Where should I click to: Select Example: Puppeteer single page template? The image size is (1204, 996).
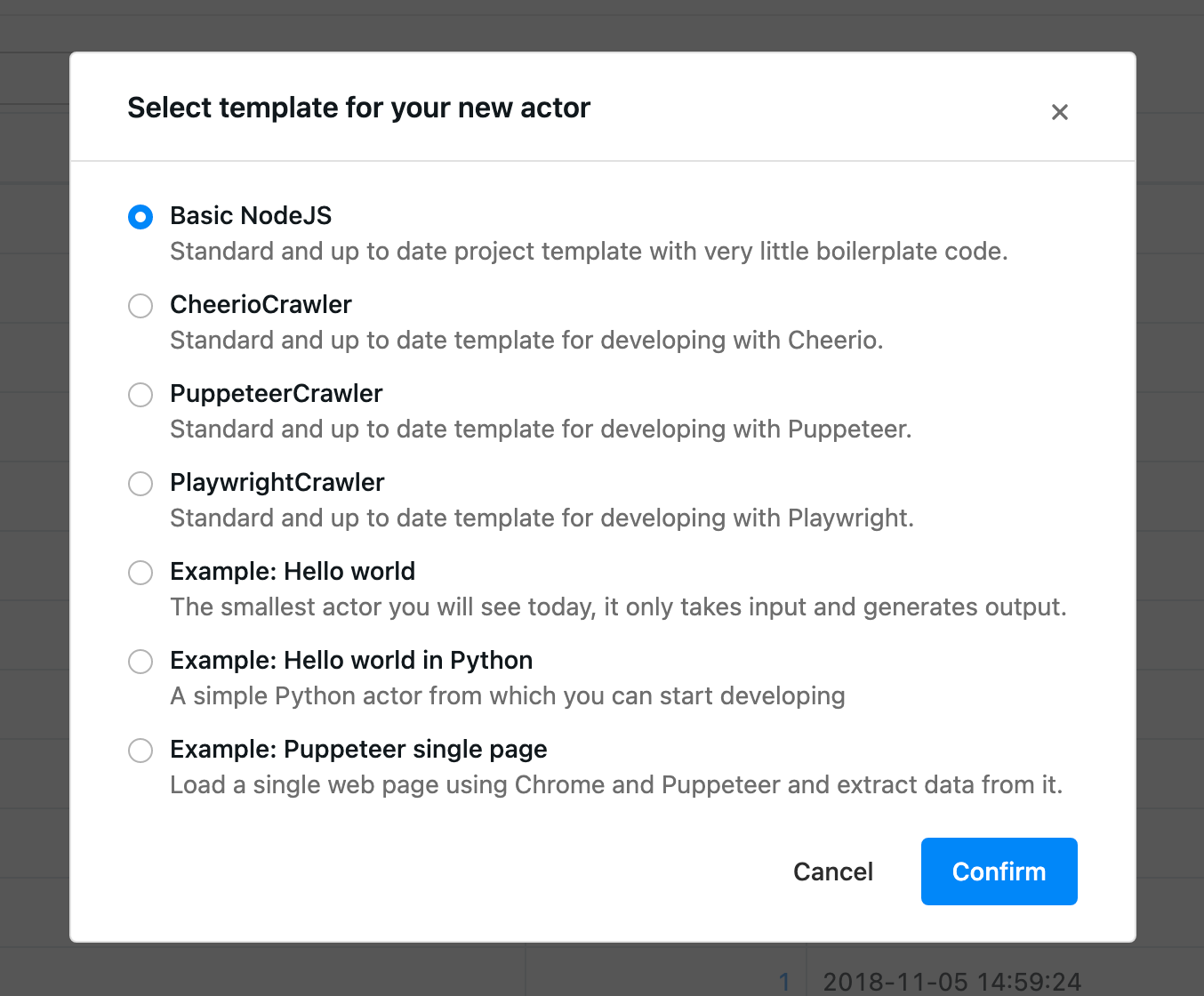coord(140,750)
